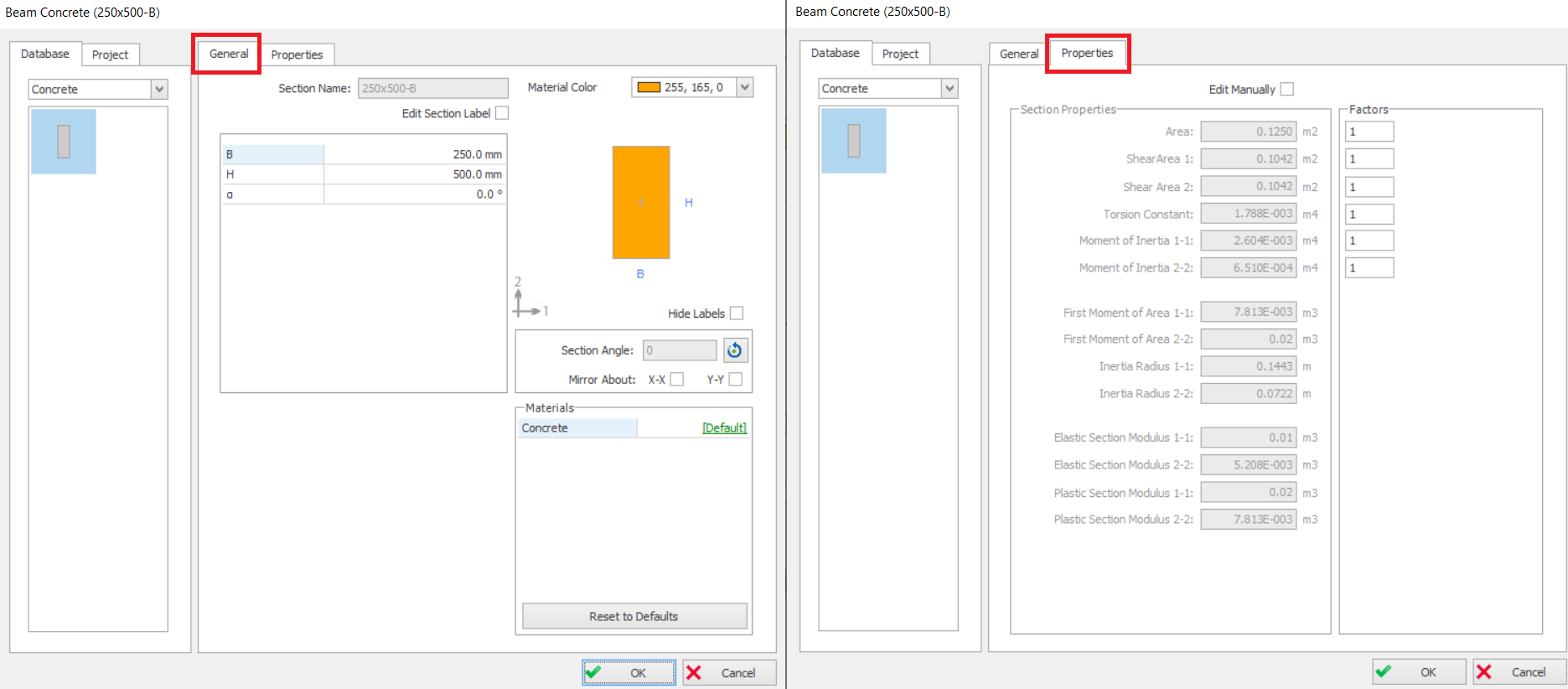Check Mirror About Y-Y option
The image size is (1568, 689).
click(736, 380)
